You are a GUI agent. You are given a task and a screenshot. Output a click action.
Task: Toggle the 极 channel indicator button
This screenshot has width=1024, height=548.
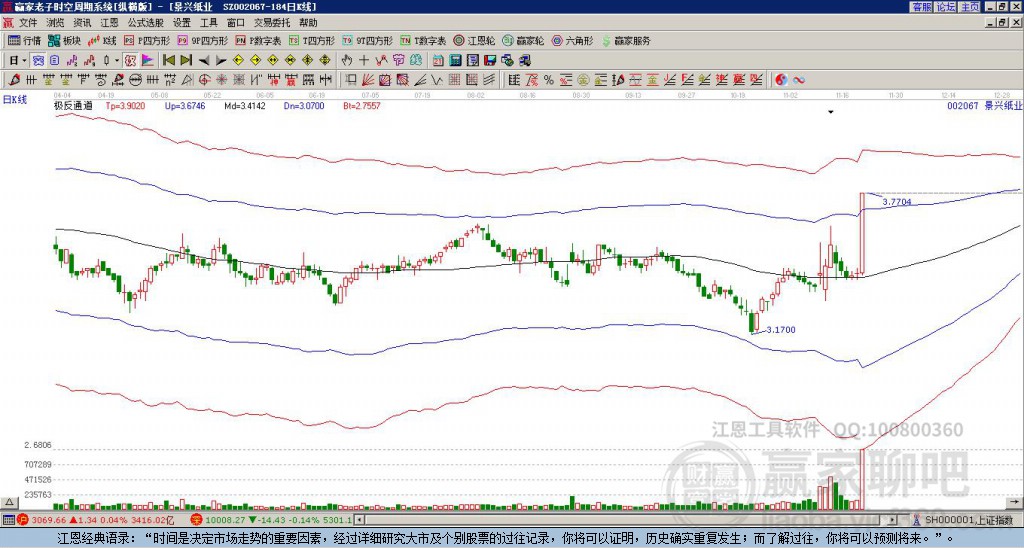point(130,61)
